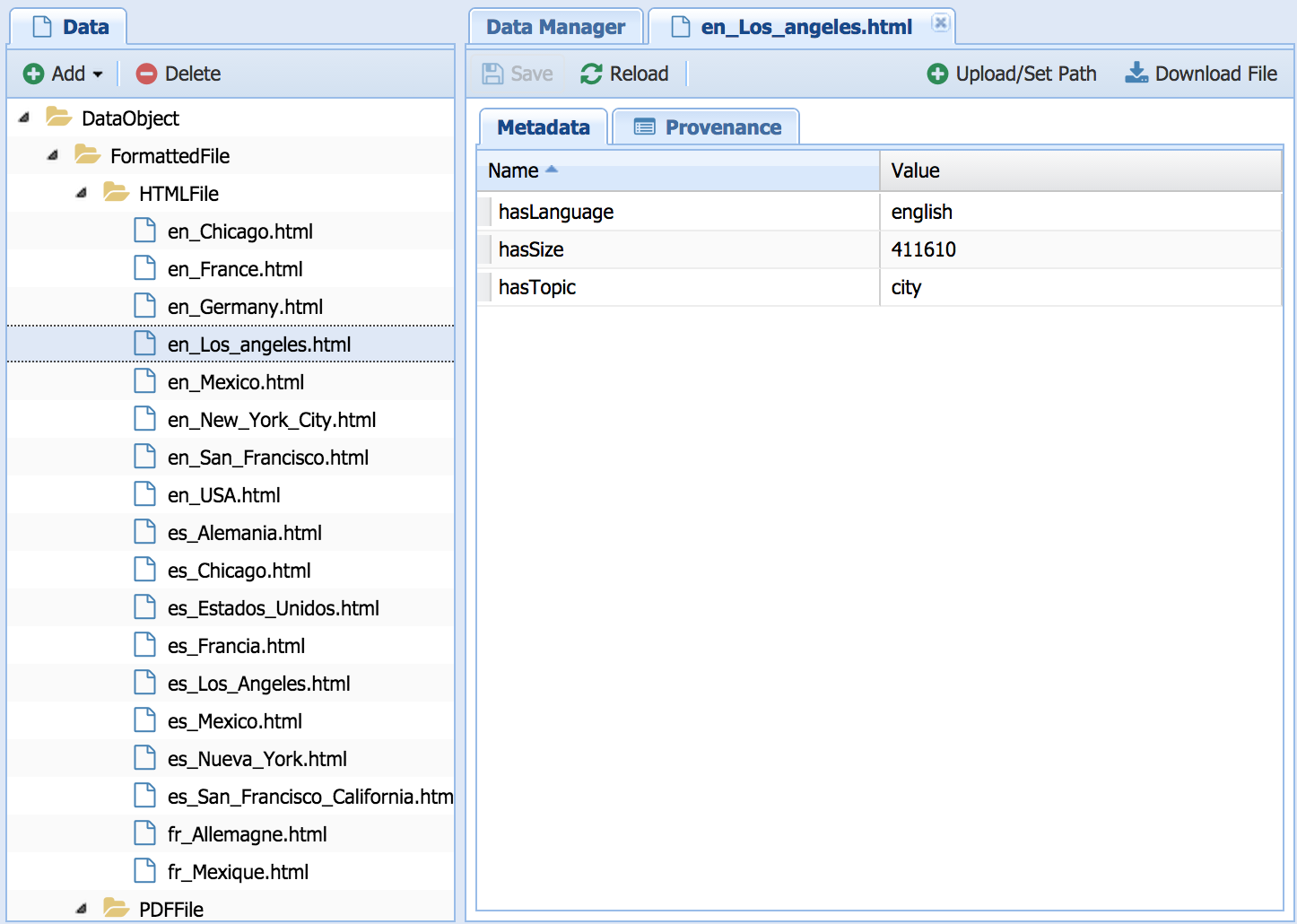Click the hasSize value cell 411610
Viewport: 1297px width, 924px height.
[923, 249]
